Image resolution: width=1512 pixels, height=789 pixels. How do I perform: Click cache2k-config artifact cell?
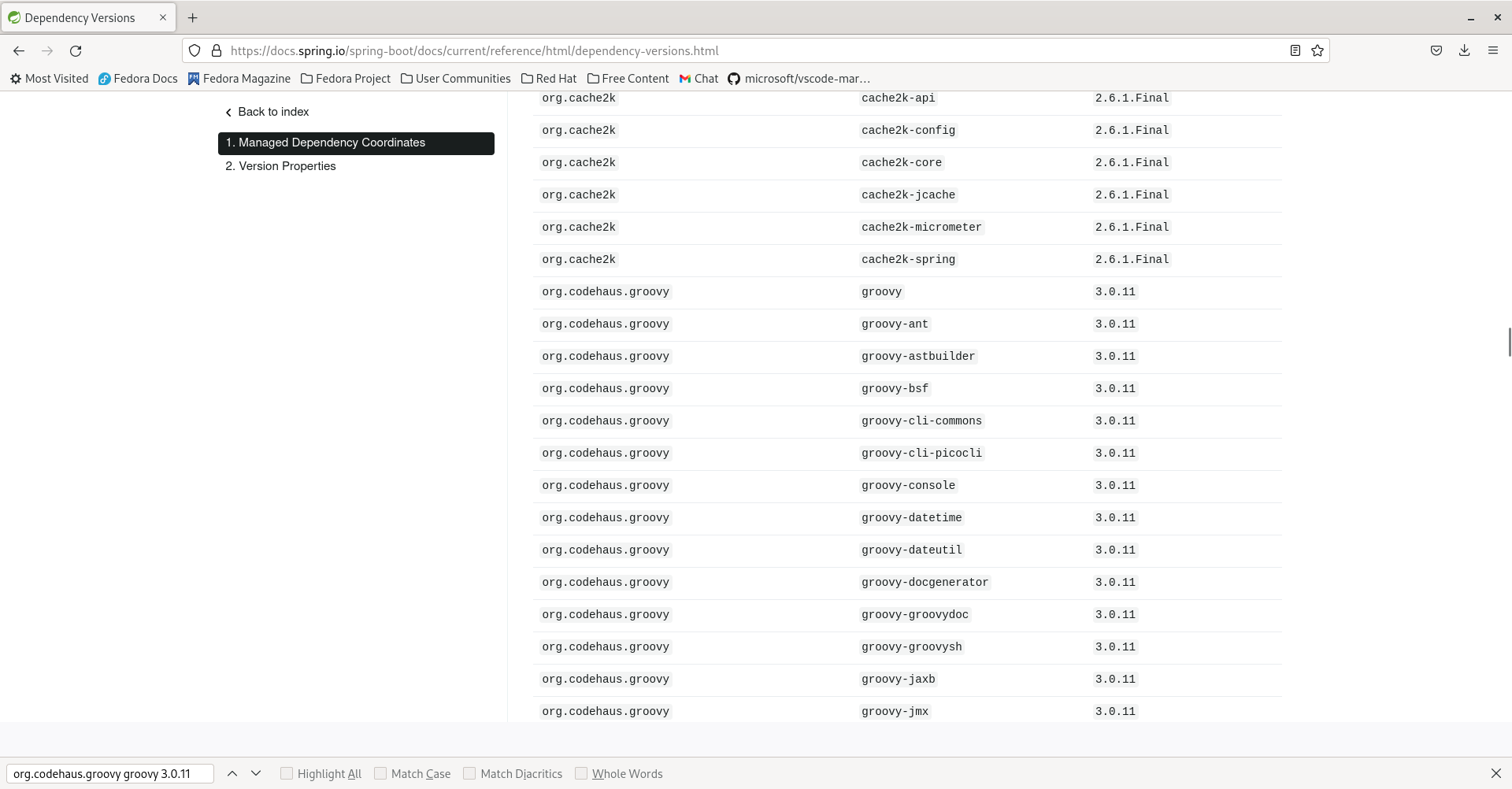[908, 131]
